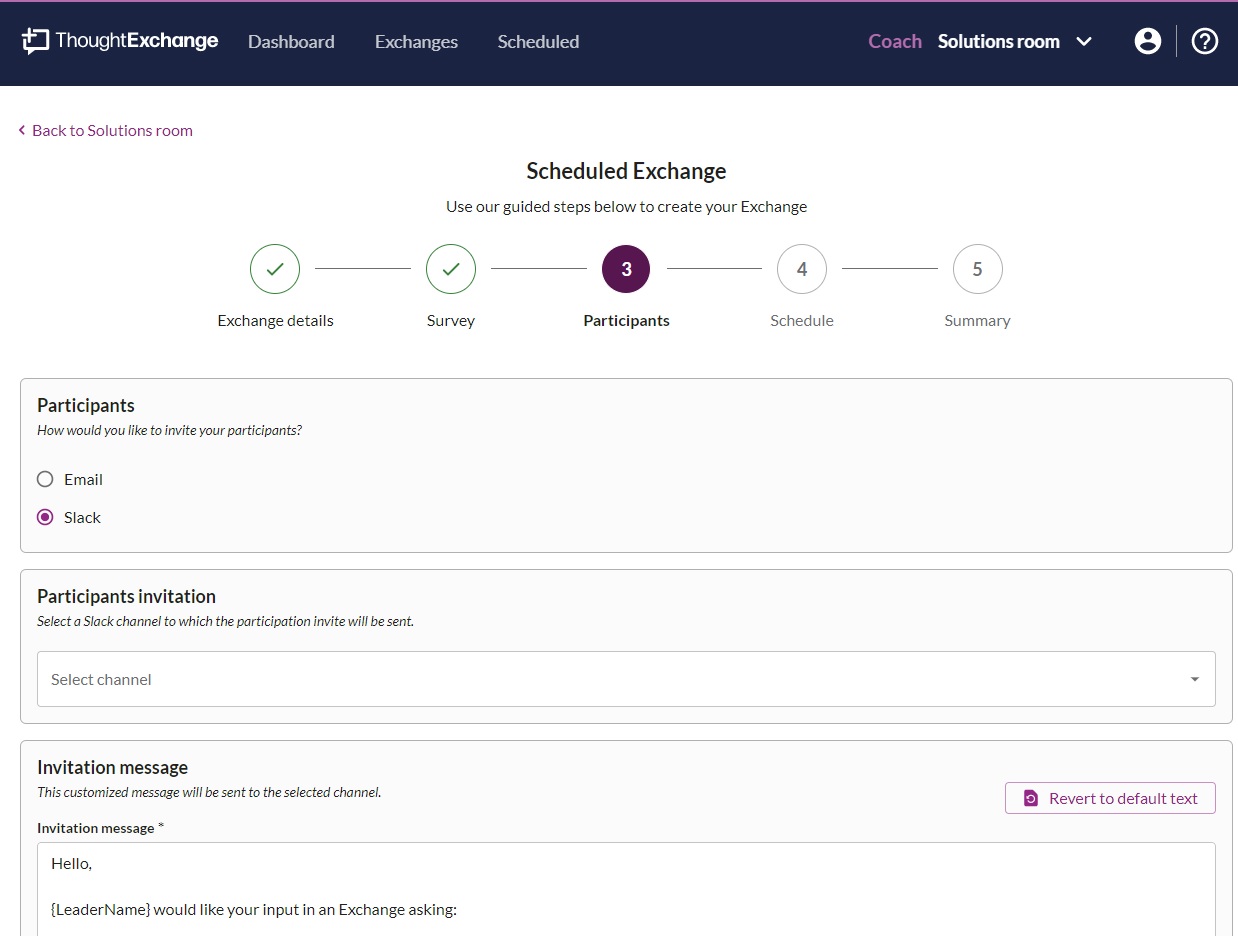Click inside the Invitation message text area
The width and height of the screenshot is (1238, 936).
click(626, 889)
